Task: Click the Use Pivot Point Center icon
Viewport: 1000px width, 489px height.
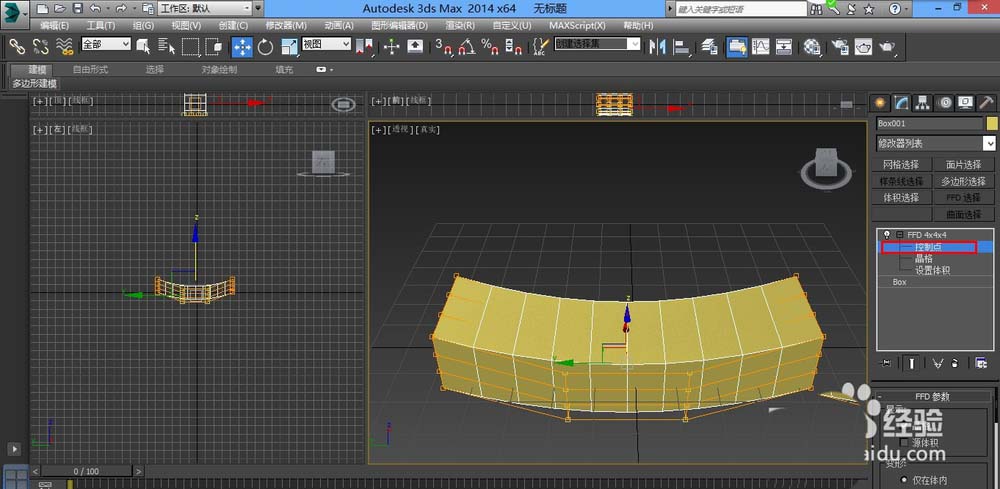Action: [x=364, y=46]
